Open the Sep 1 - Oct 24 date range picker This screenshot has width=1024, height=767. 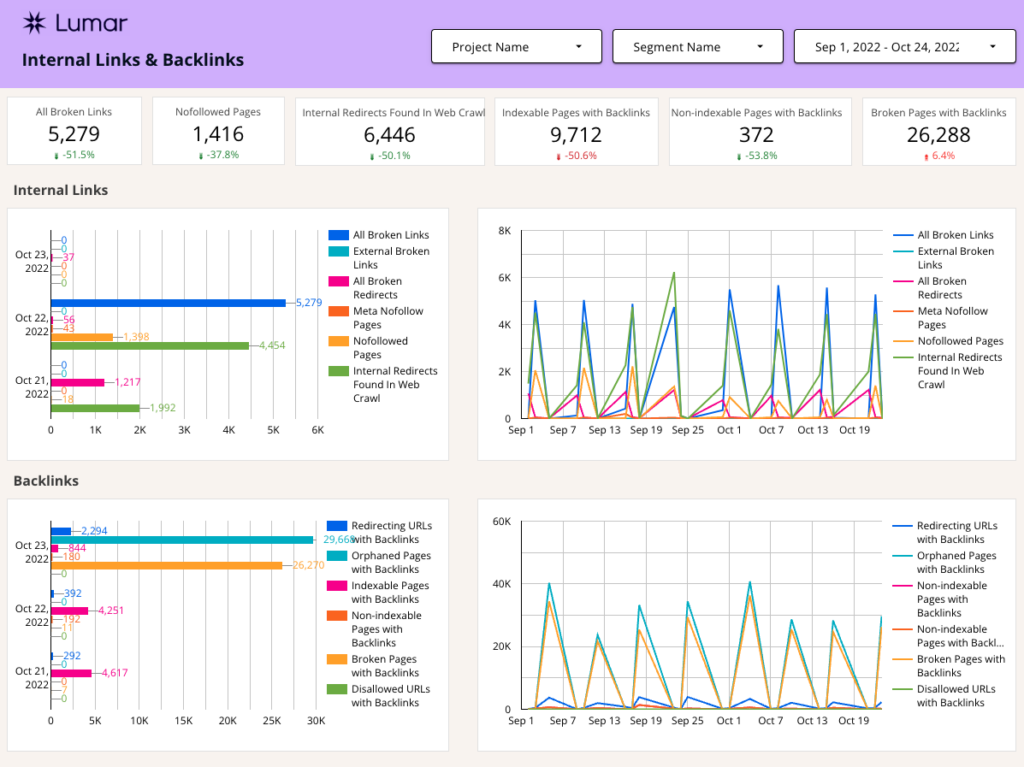pos(904,45)
